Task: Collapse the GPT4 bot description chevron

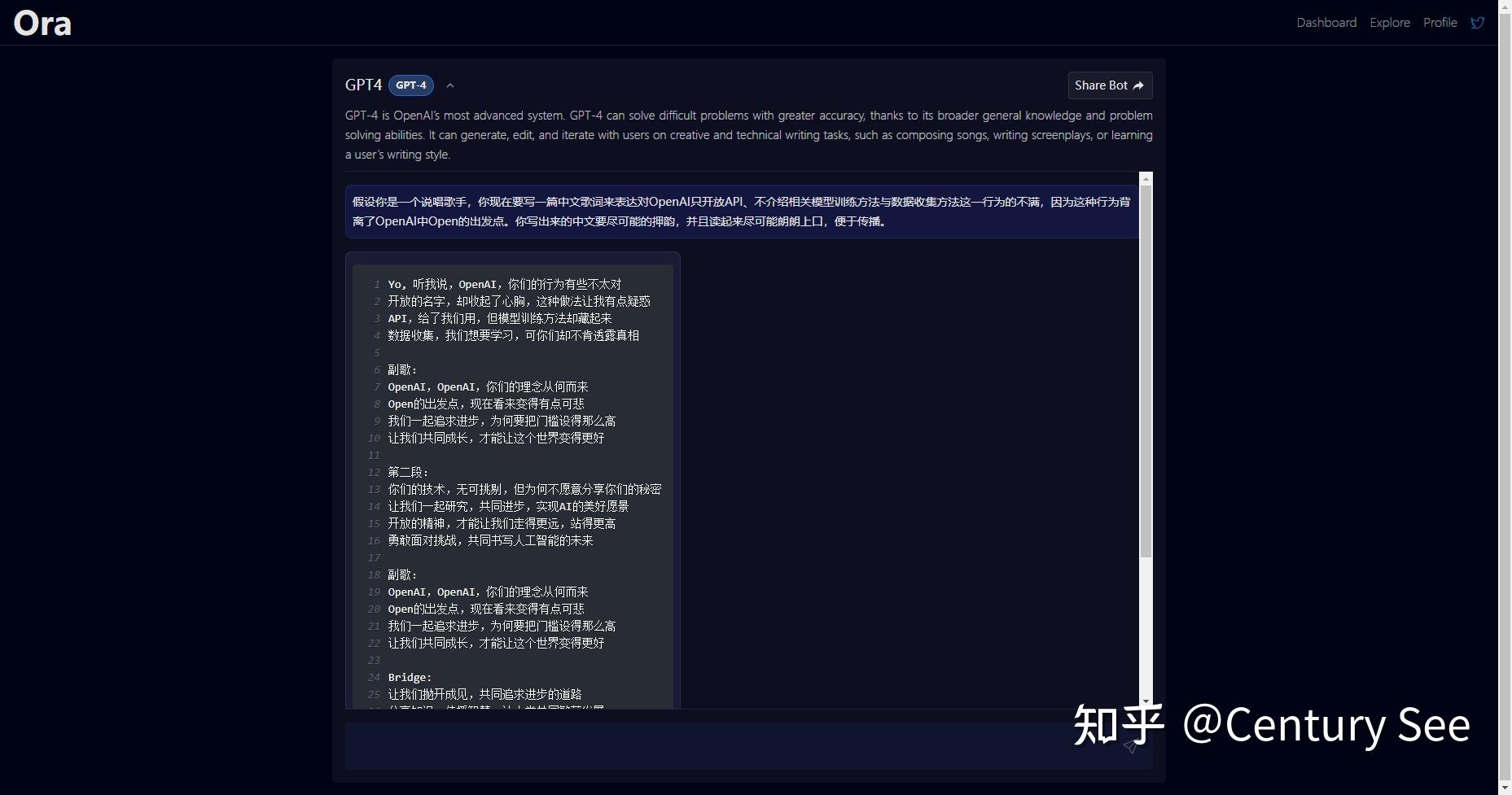Action: tap(449, 85)
